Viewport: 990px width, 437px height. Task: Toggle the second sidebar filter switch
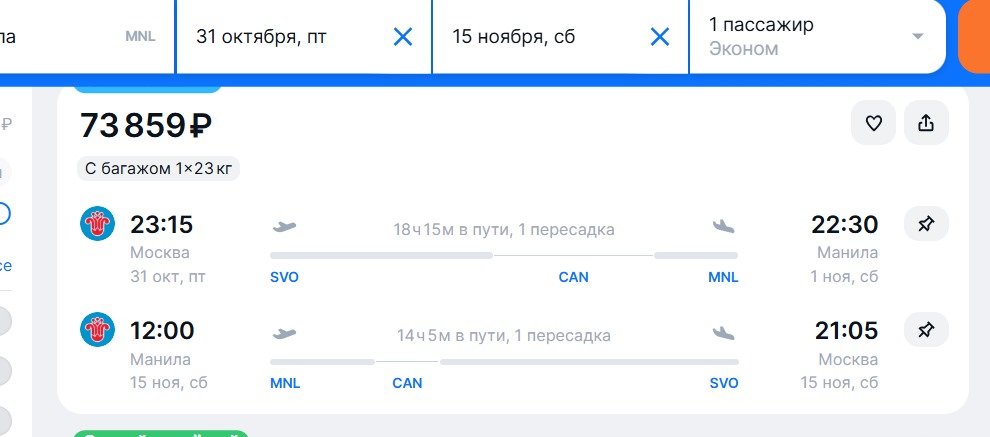click(5, 370)
